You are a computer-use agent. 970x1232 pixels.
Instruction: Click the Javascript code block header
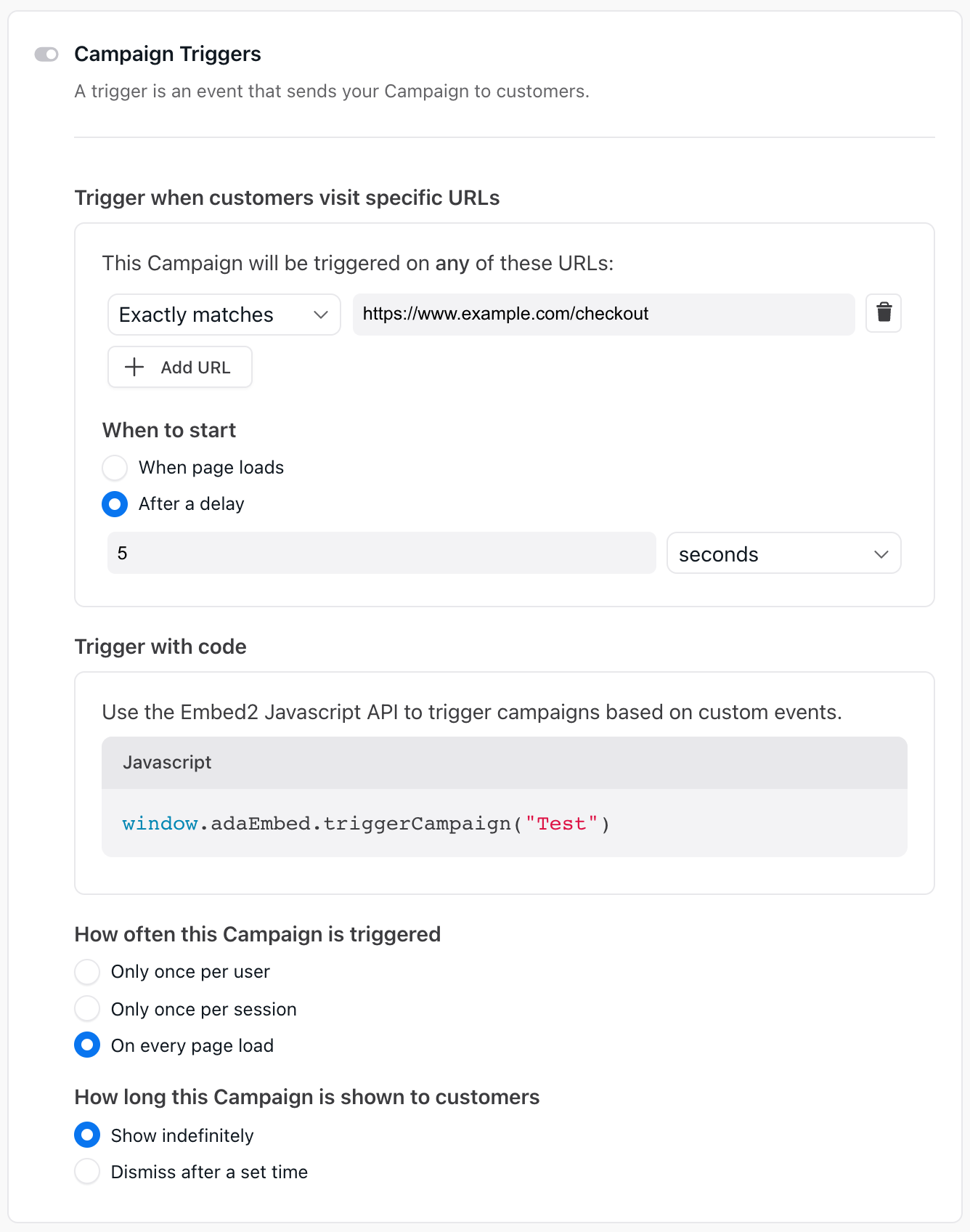point(504,763)
